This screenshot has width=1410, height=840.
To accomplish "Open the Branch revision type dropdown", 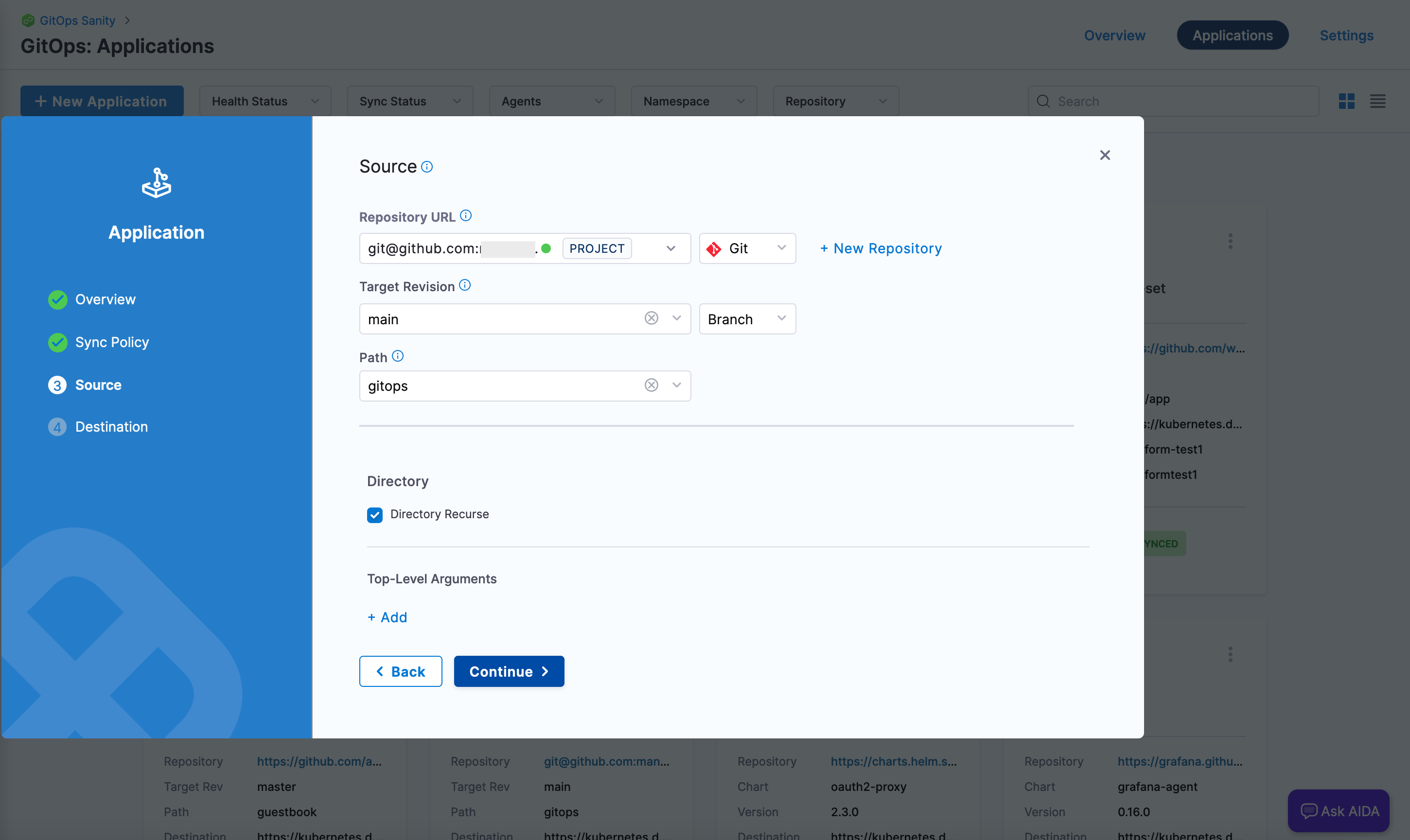I will 747,319.
